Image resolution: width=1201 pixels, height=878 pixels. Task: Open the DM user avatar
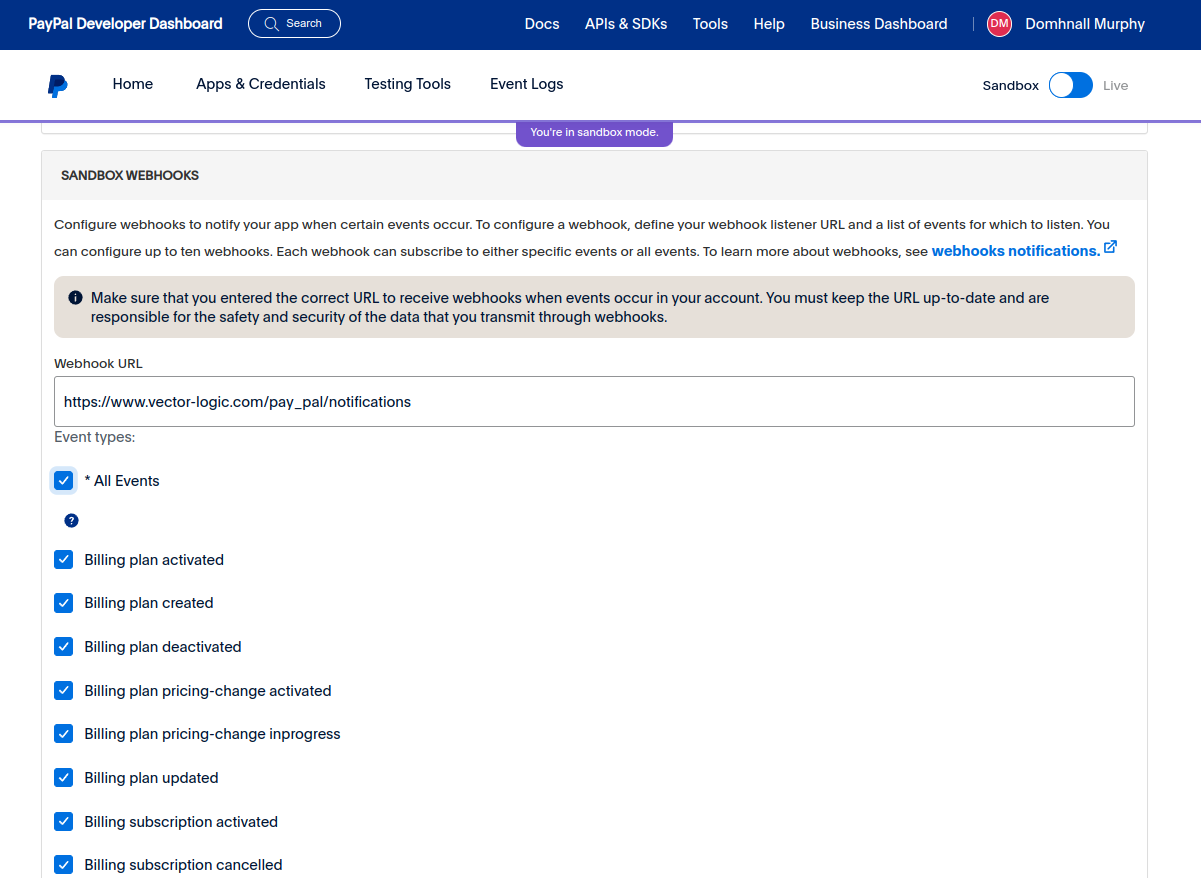click(999, 24)
